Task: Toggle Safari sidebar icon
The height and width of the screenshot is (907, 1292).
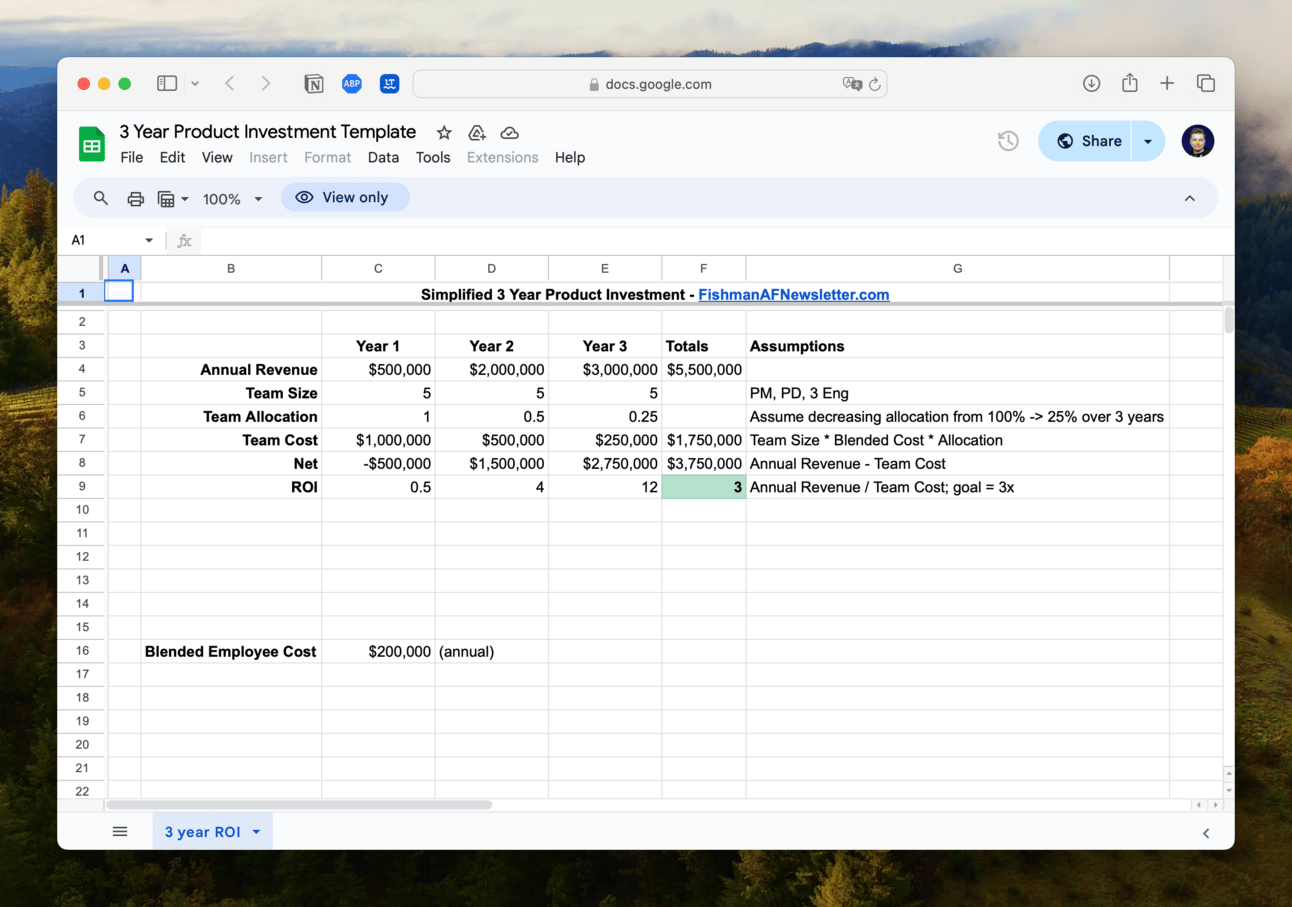Action: pos(167,84)
